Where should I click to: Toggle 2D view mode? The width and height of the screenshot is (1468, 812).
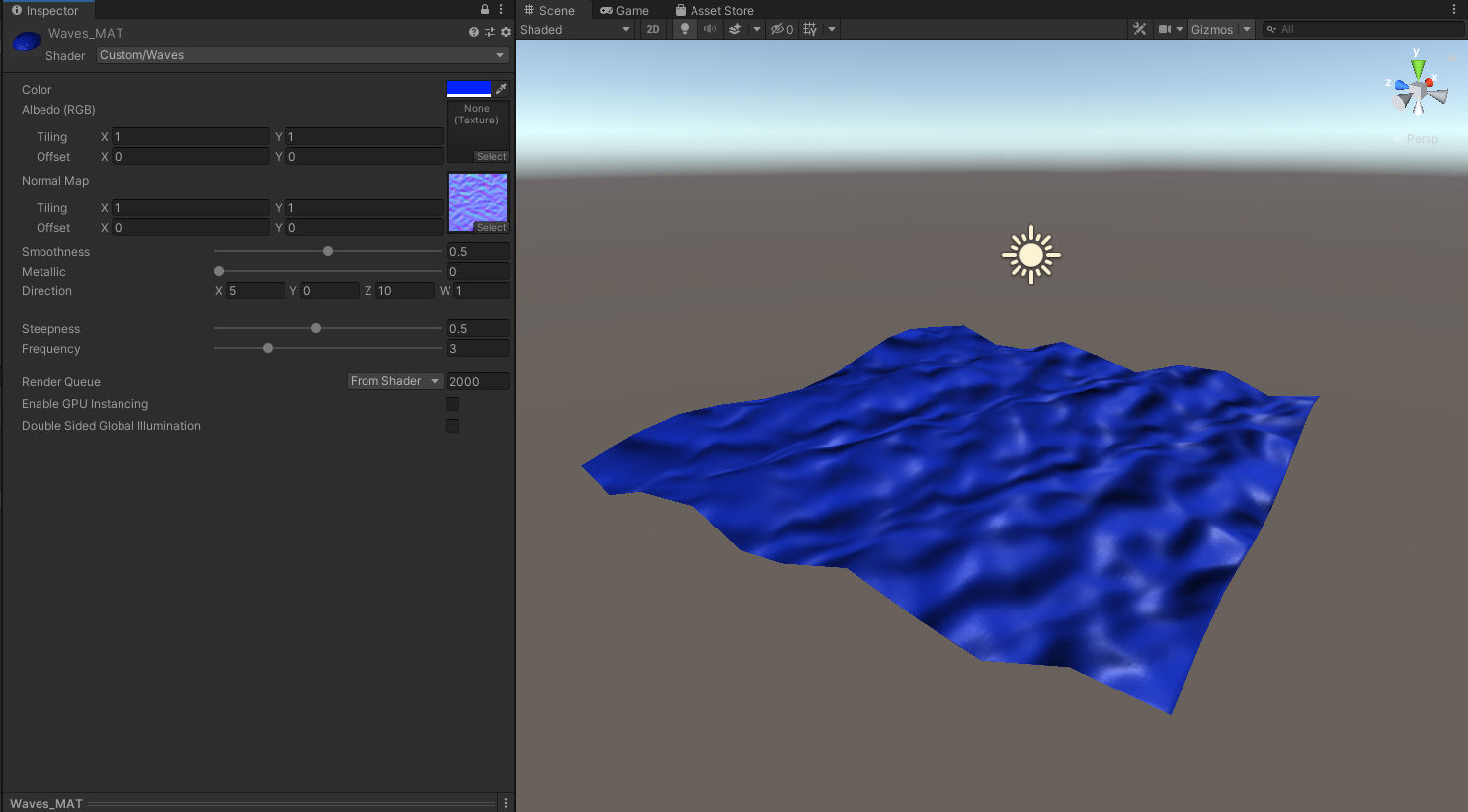653,29
